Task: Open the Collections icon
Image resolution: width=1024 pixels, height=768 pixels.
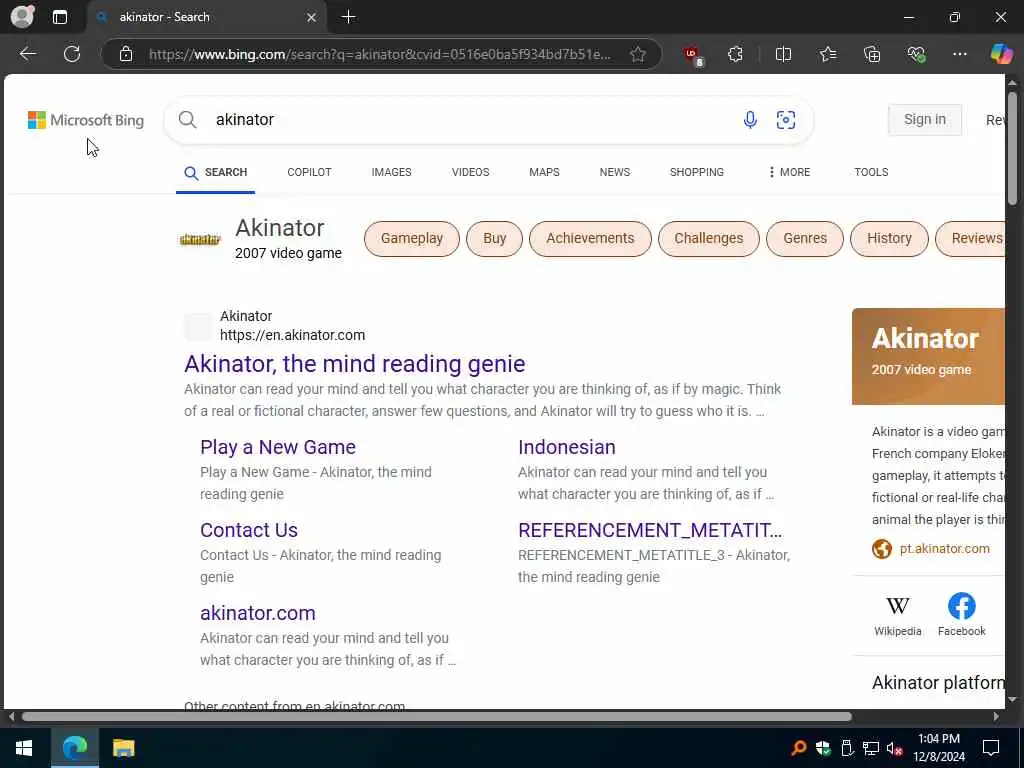Action: [872, 54]
